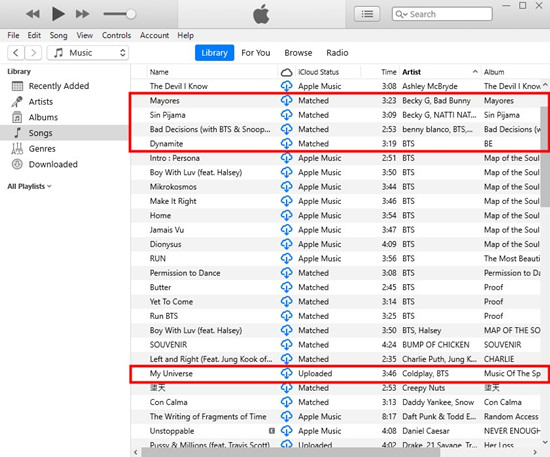Screen dimensions: 550x457
Task: Select Artists in the sidebar
Action: click(x=41, y=102)
